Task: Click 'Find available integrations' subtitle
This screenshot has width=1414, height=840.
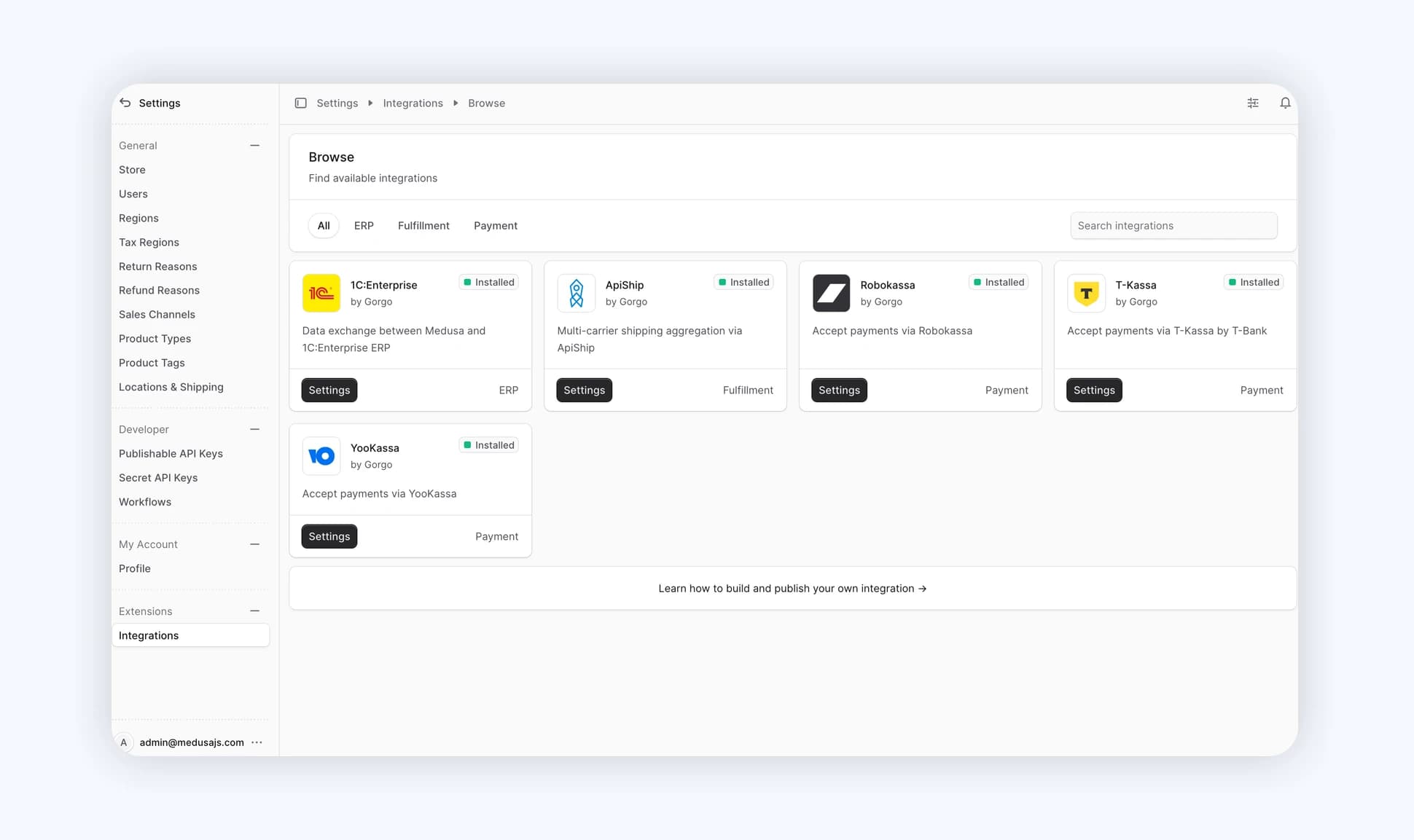Action: (372, 178)
